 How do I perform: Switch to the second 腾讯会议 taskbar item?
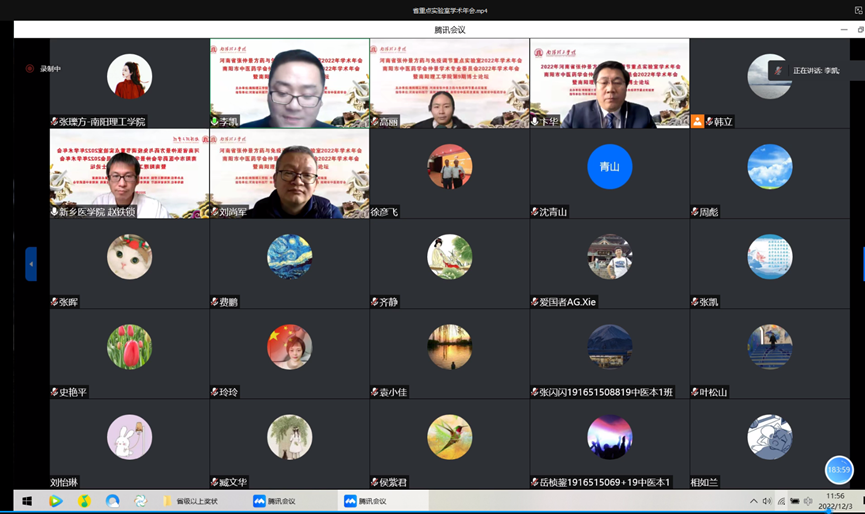tap(366, 501)
